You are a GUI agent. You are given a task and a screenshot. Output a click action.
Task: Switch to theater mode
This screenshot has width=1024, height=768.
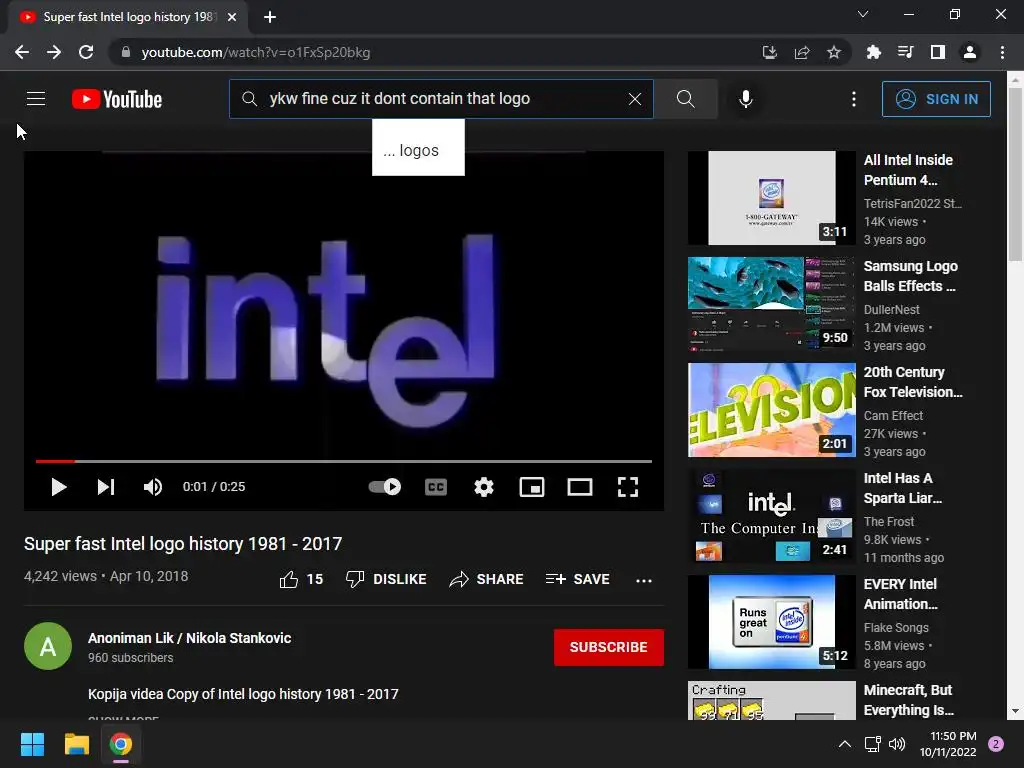pos(579,487)
